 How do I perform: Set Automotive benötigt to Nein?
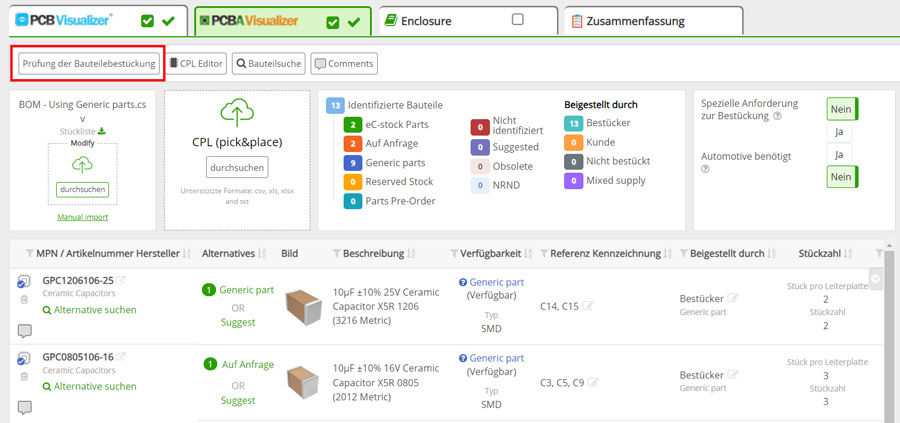pos(842,177)
